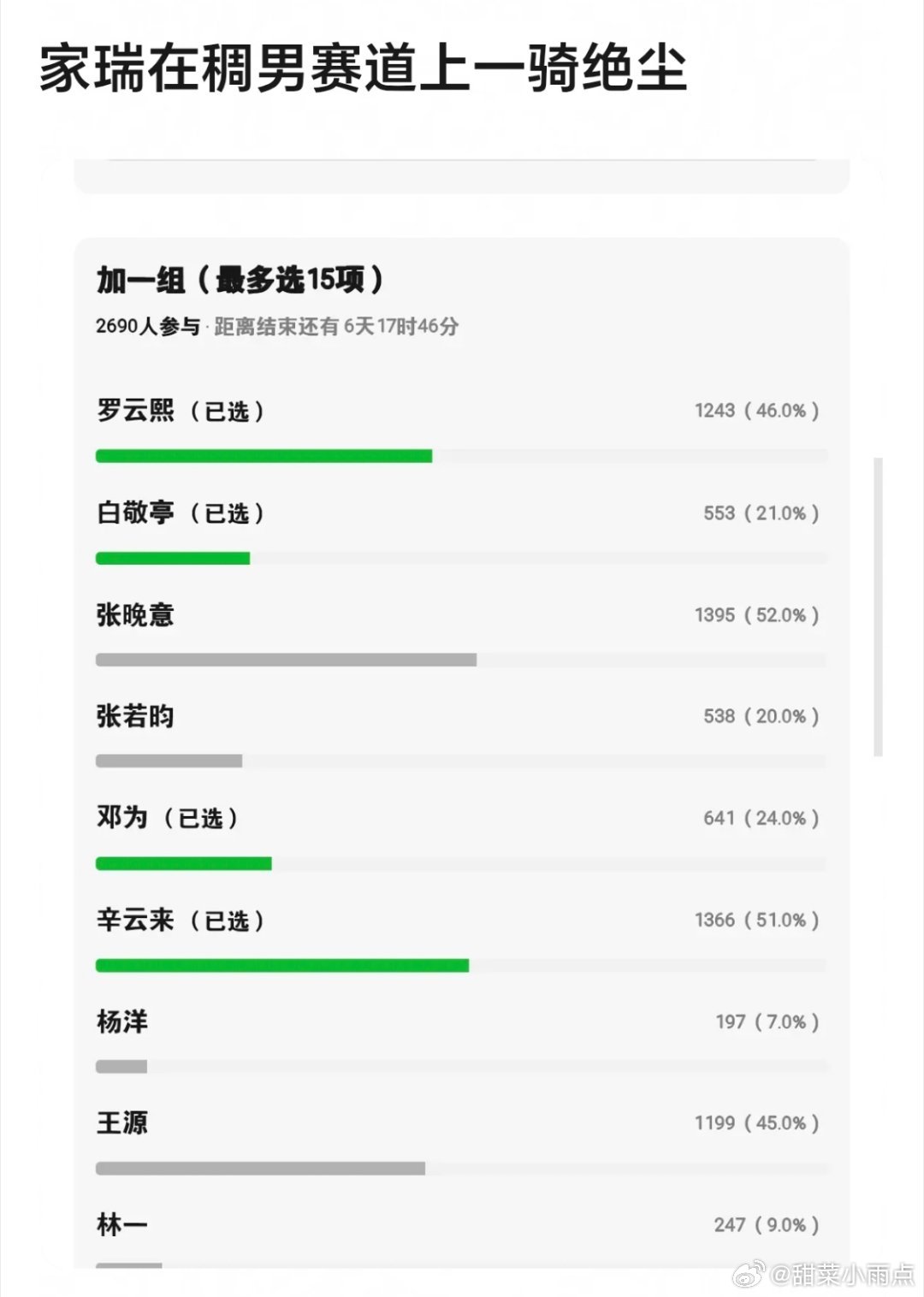924x1297 pixels.
Task: Open @甜菜小雨点 watermark username
Action: 843,1275
